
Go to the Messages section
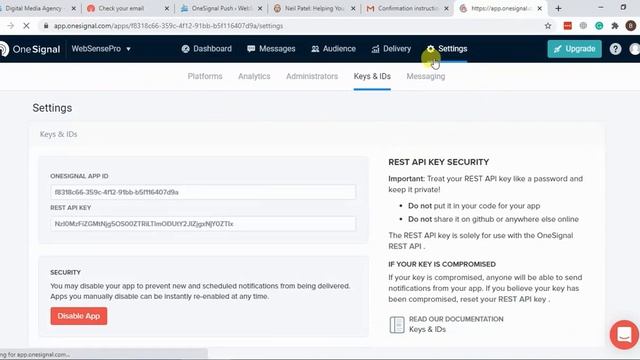click(x=271, y=49)
